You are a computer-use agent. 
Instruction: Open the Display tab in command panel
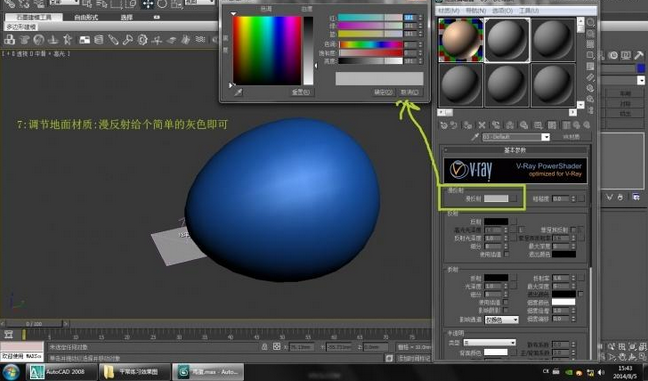[x=626, y=55]
